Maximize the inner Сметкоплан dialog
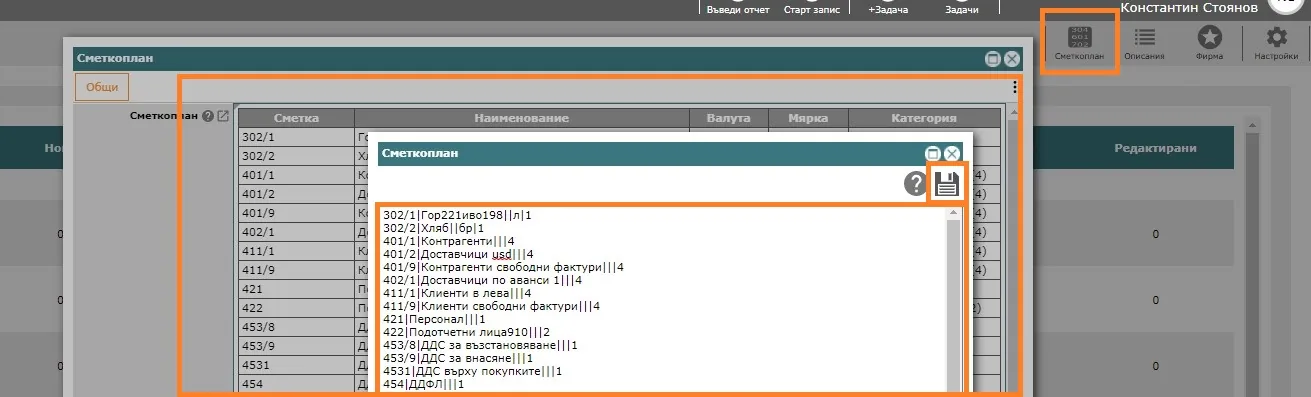The image size is (1311, 397). pos(933,153)
